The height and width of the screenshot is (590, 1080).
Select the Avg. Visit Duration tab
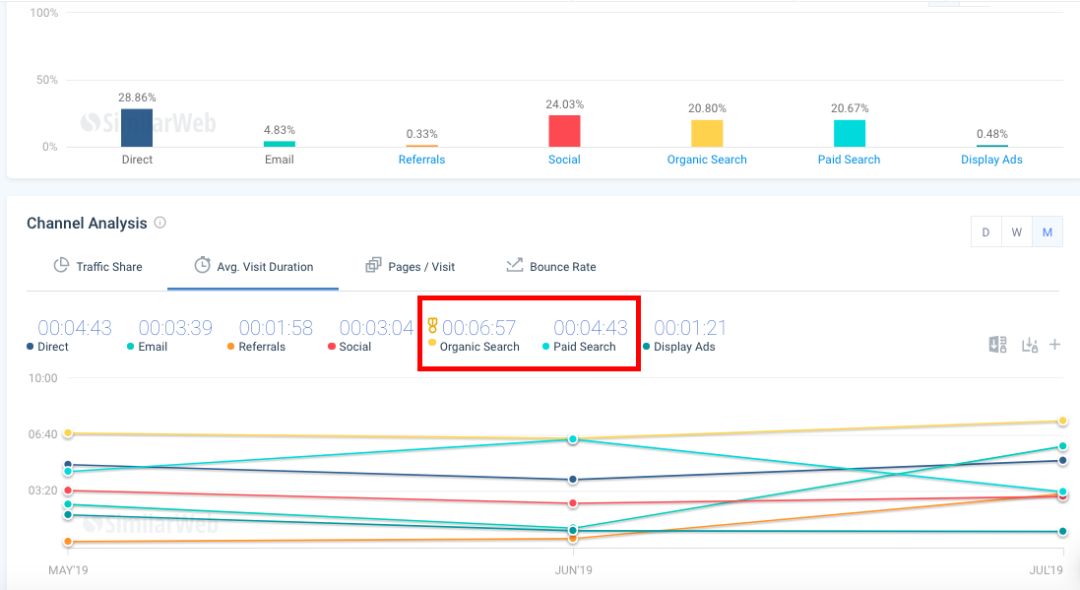pos(253,266)
